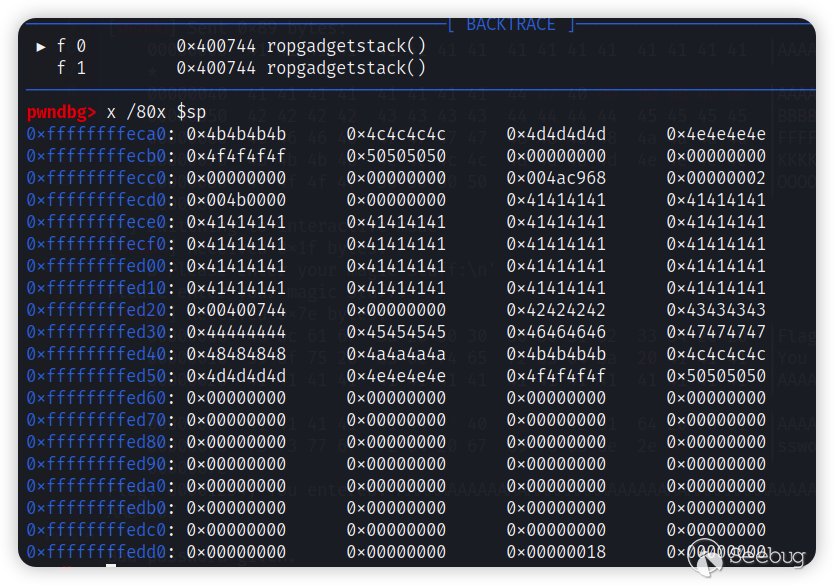
Task: Click ropgadgetstack() in the f 1 row
Action: pos(346,68)
